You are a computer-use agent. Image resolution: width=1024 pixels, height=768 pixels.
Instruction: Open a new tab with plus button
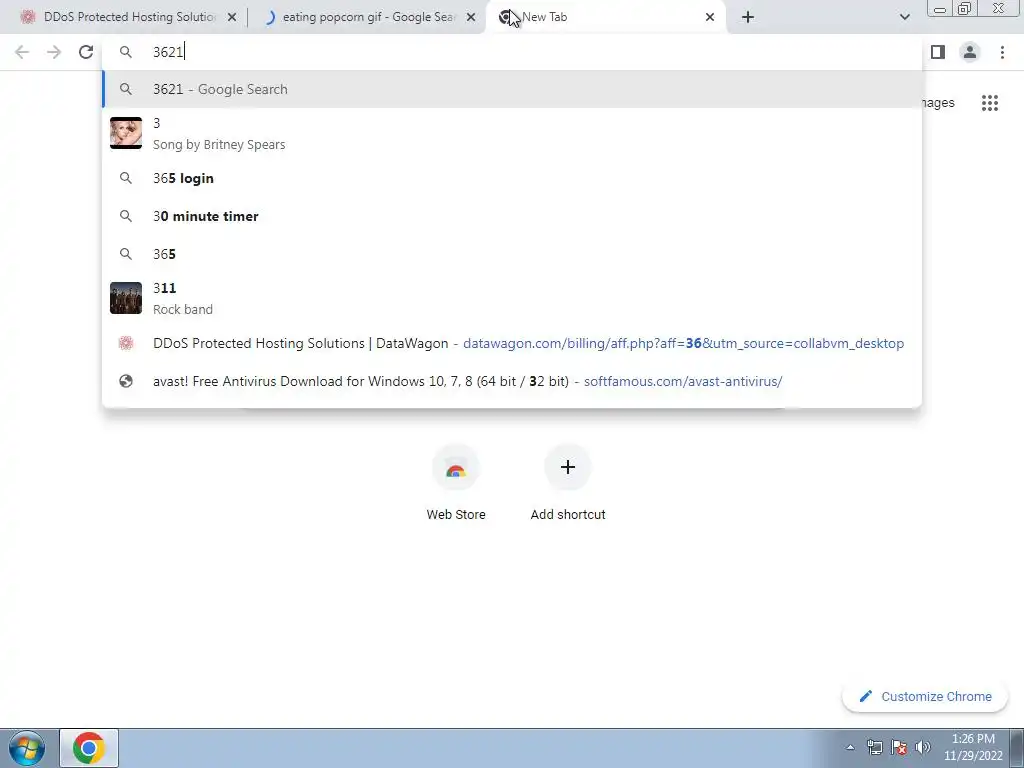(748, 17)
